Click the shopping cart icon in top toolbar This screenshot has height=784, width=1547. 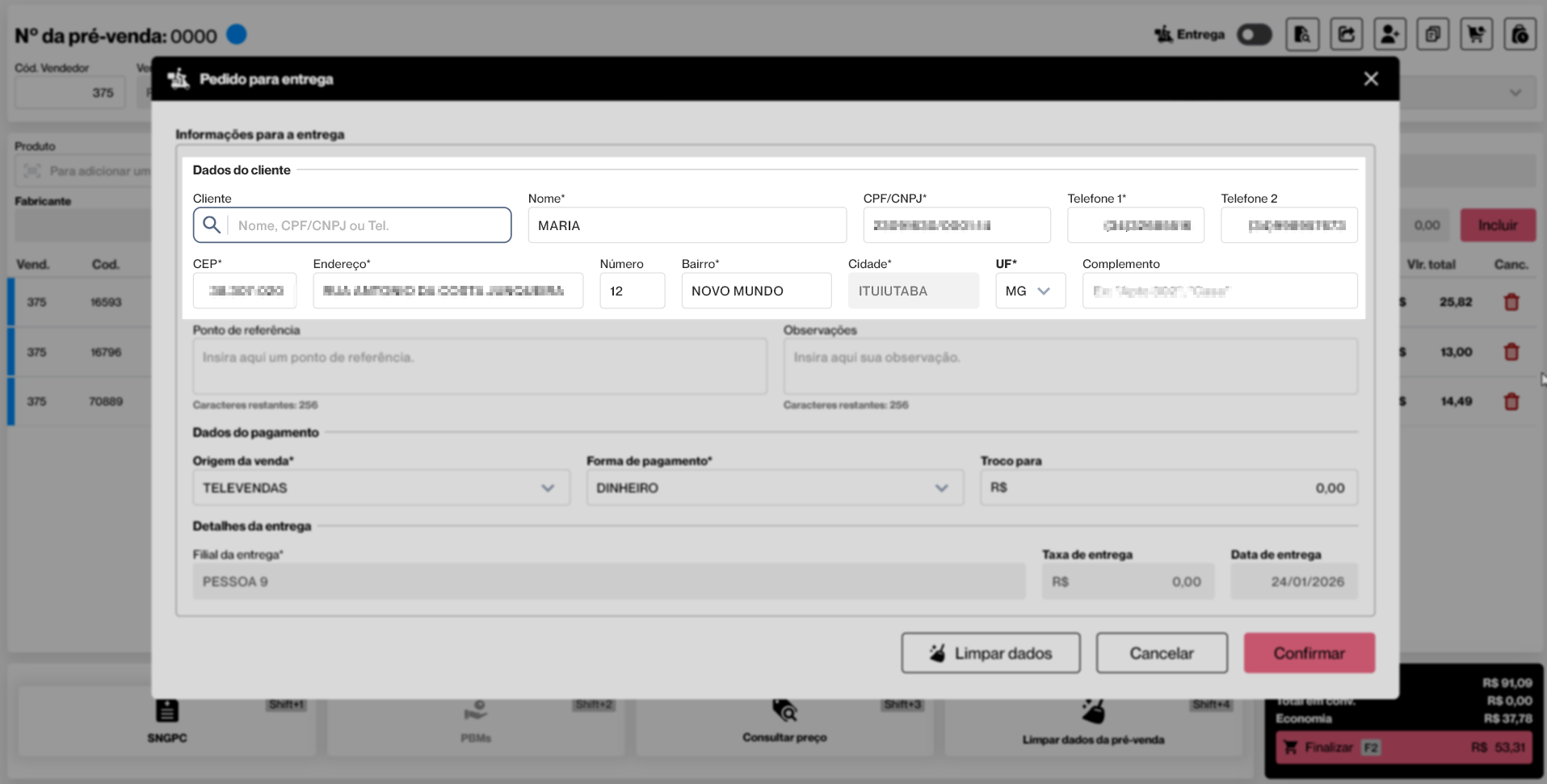point(1476,35)
